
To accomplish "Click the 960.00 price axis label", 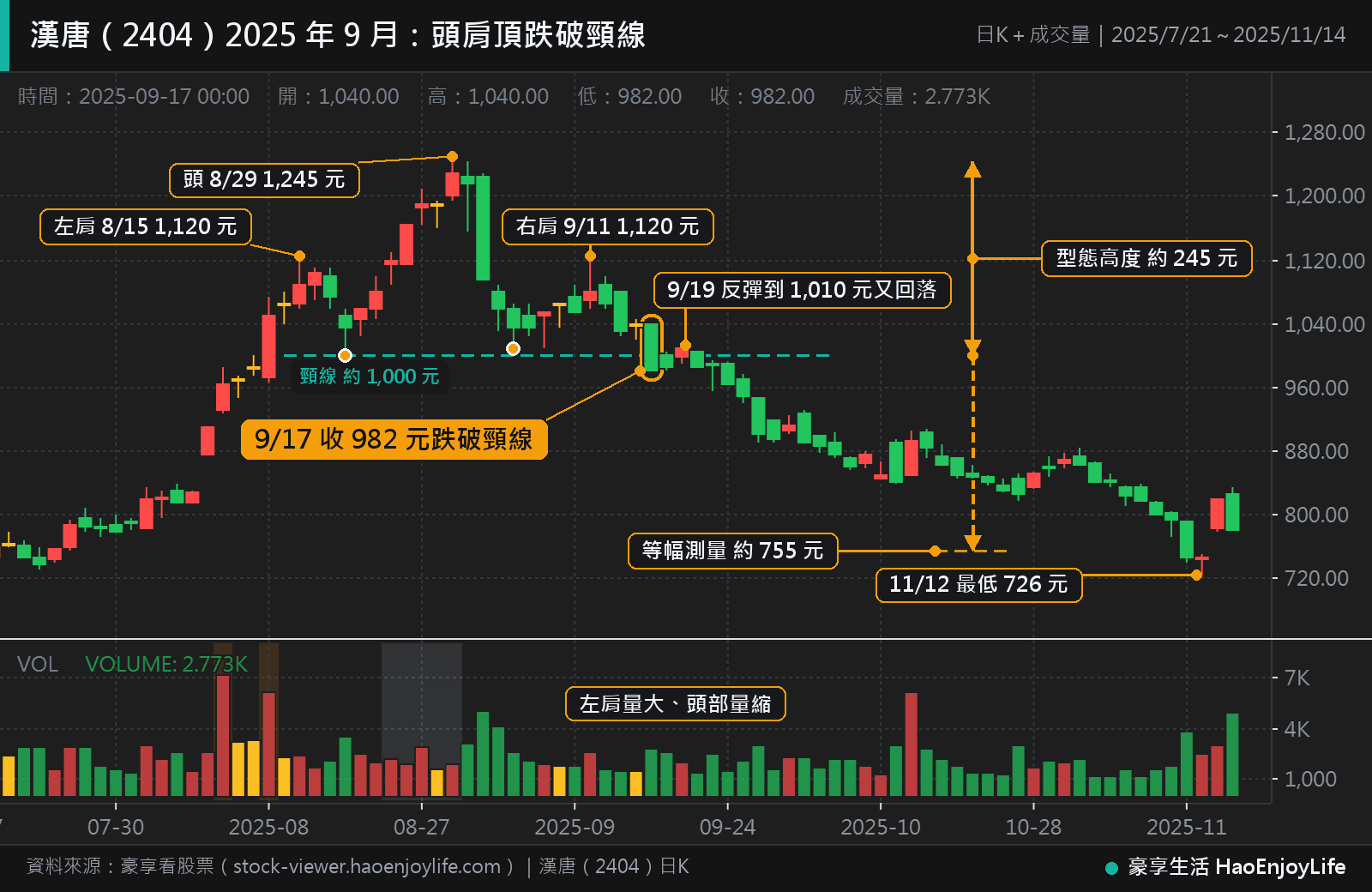I will (x=1316, y=388).
